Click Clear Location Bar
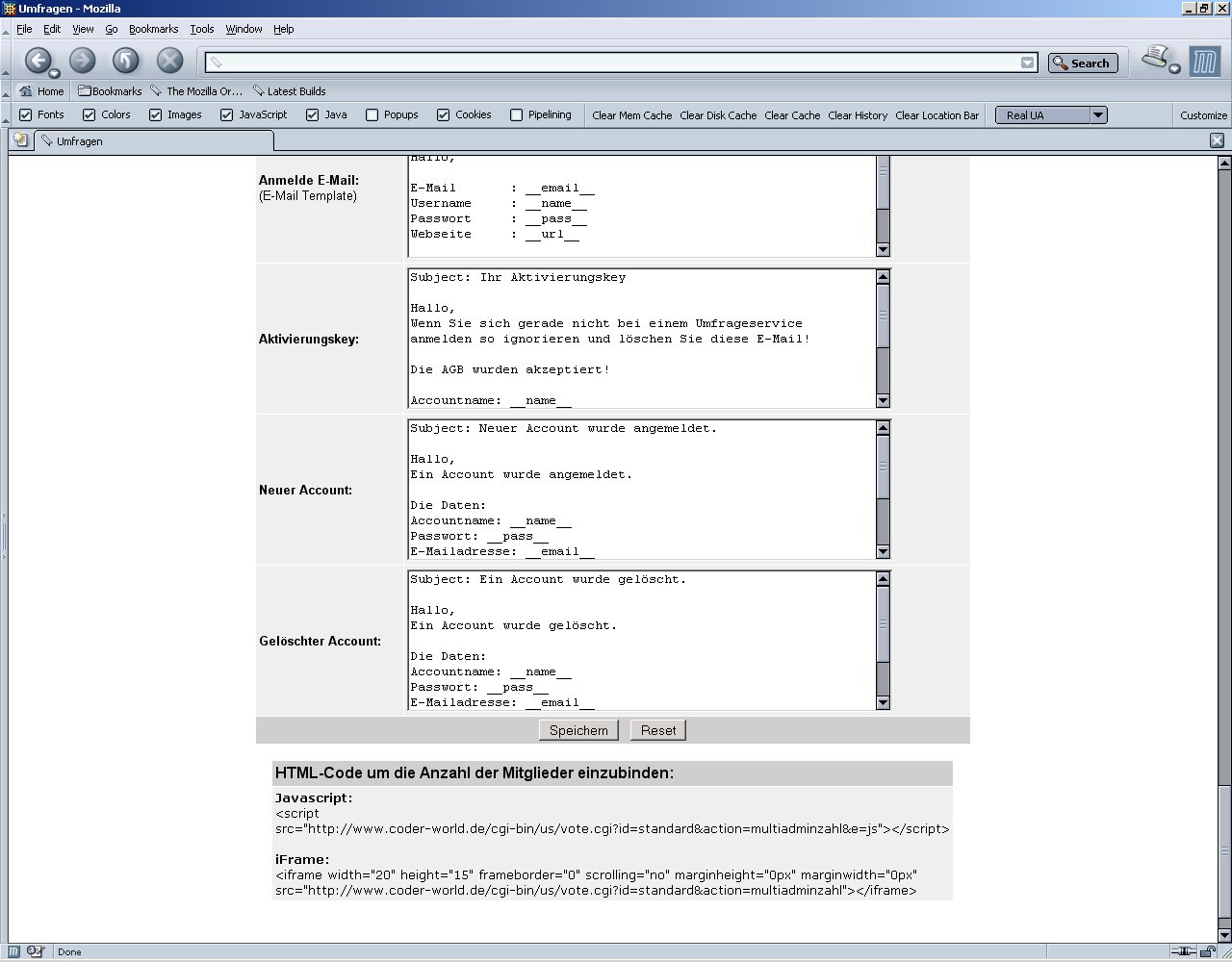This screenshot has width=1232, height=962. pyautogui.click(x=937, y=115)
